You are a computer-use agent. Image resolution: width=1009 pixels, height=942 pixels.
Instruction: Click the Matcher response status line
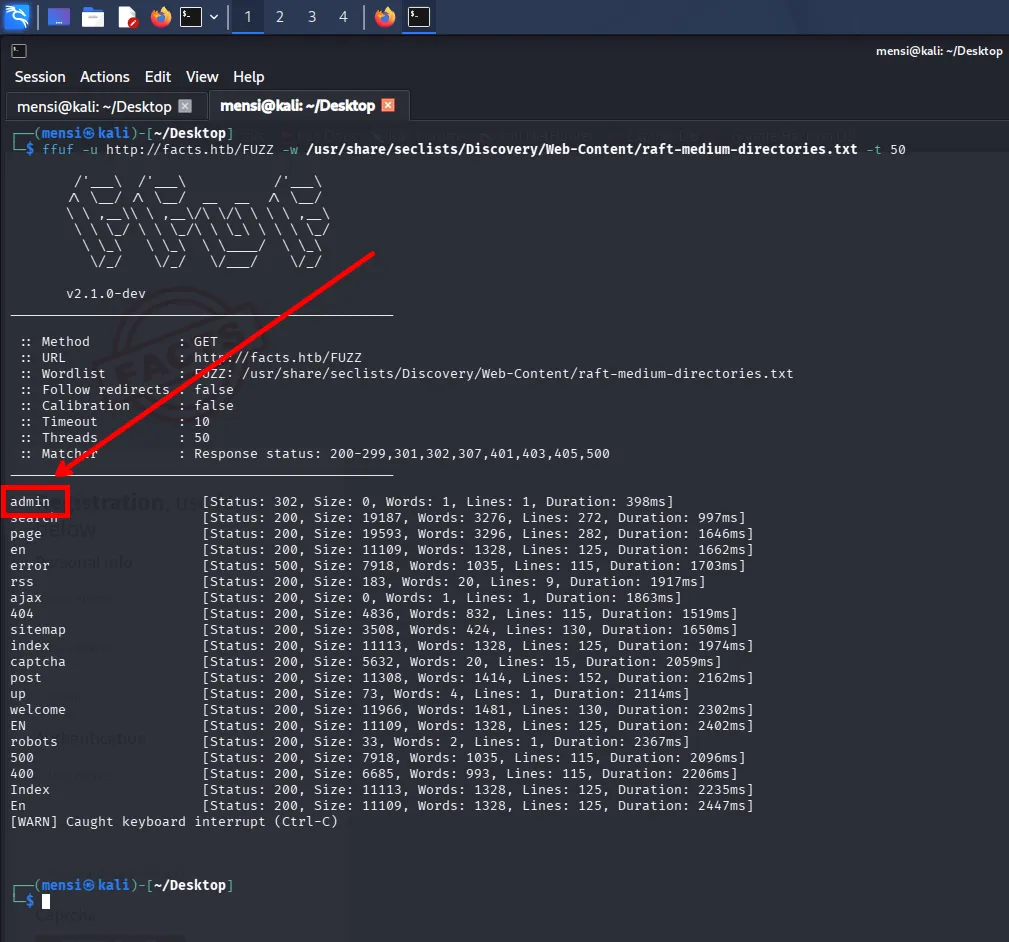[x=315, y=454]
